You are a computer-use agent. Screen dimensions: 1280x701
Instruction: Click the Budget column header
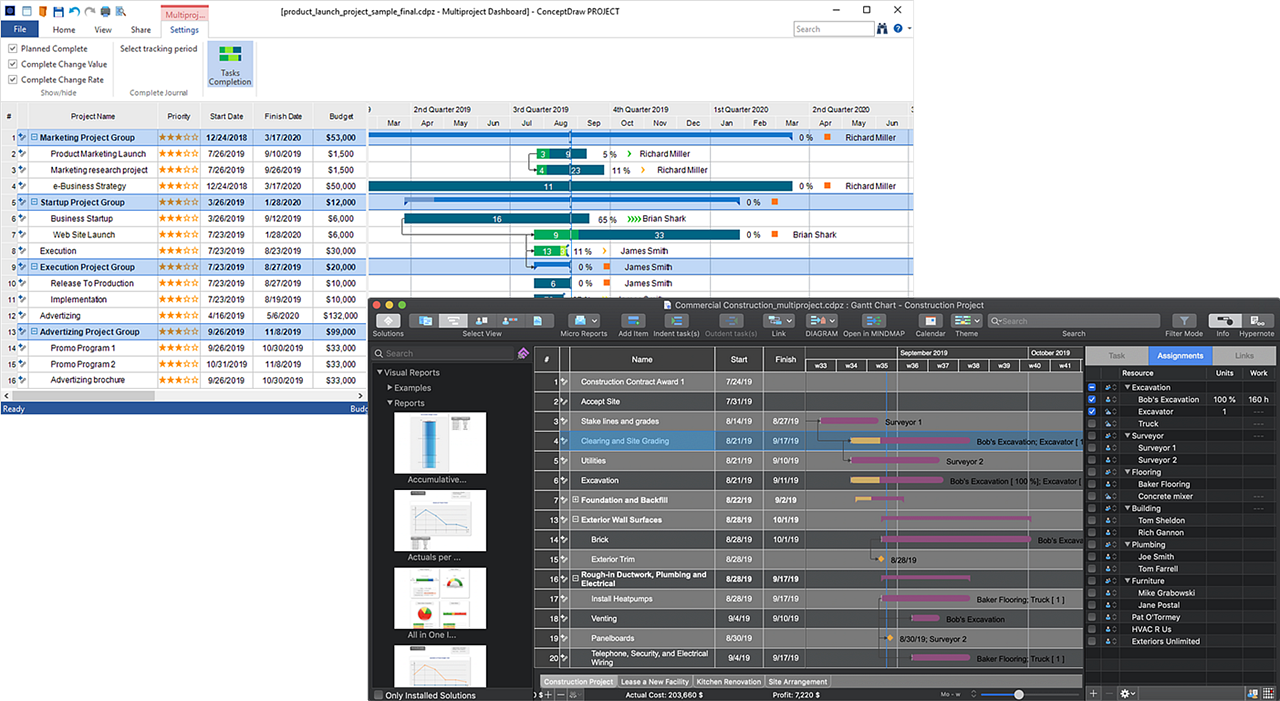[x=342, y=116]
